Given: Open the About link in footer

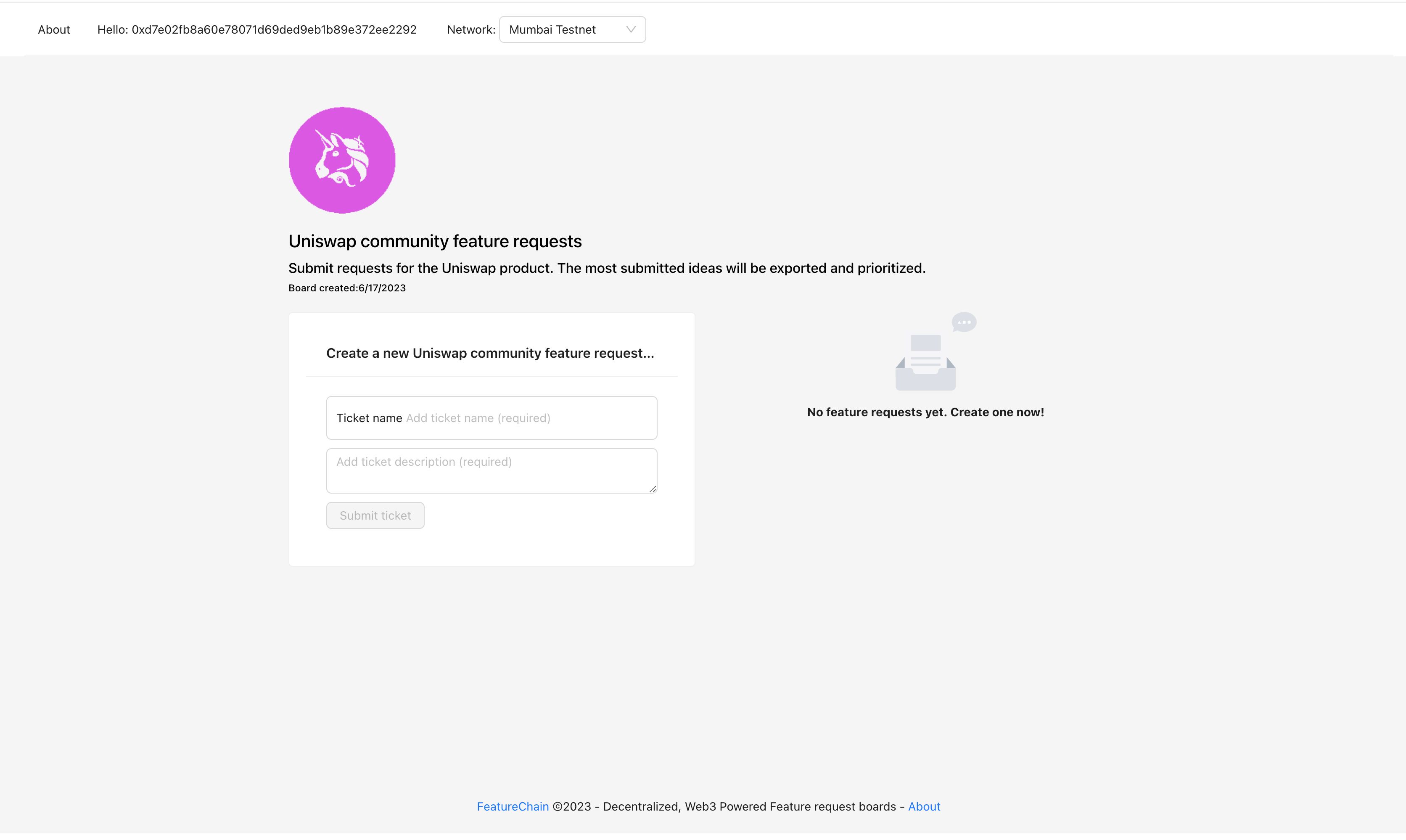Looking at the screenshot, I should pyautogui.click(x=924, y=806).
